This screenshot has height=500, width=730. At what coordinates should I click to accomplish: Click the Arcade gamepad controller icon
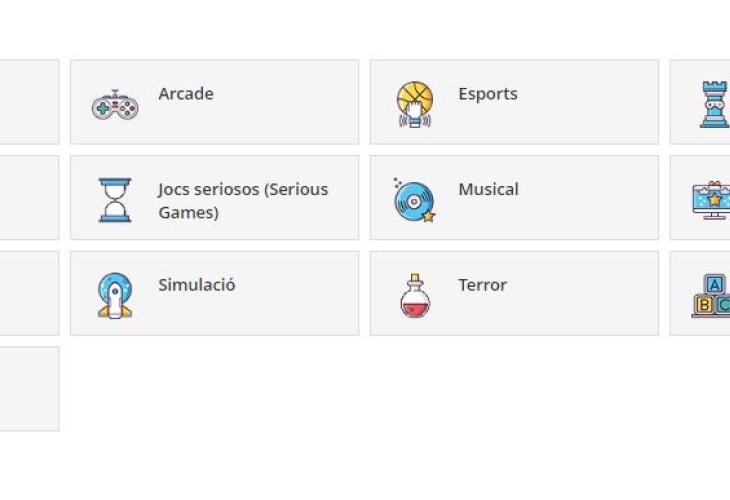[115, 104]
